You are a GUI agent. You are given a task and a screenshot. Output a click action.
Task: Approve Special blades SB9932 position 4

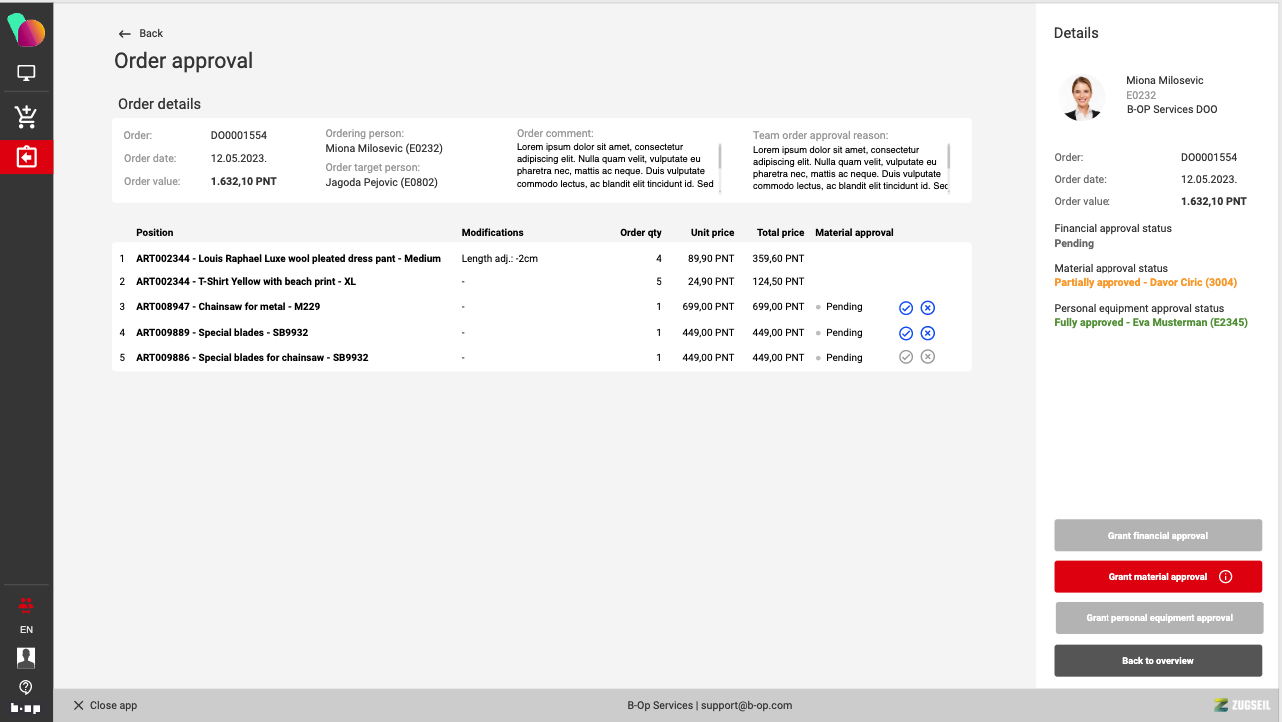pos(906,333)
